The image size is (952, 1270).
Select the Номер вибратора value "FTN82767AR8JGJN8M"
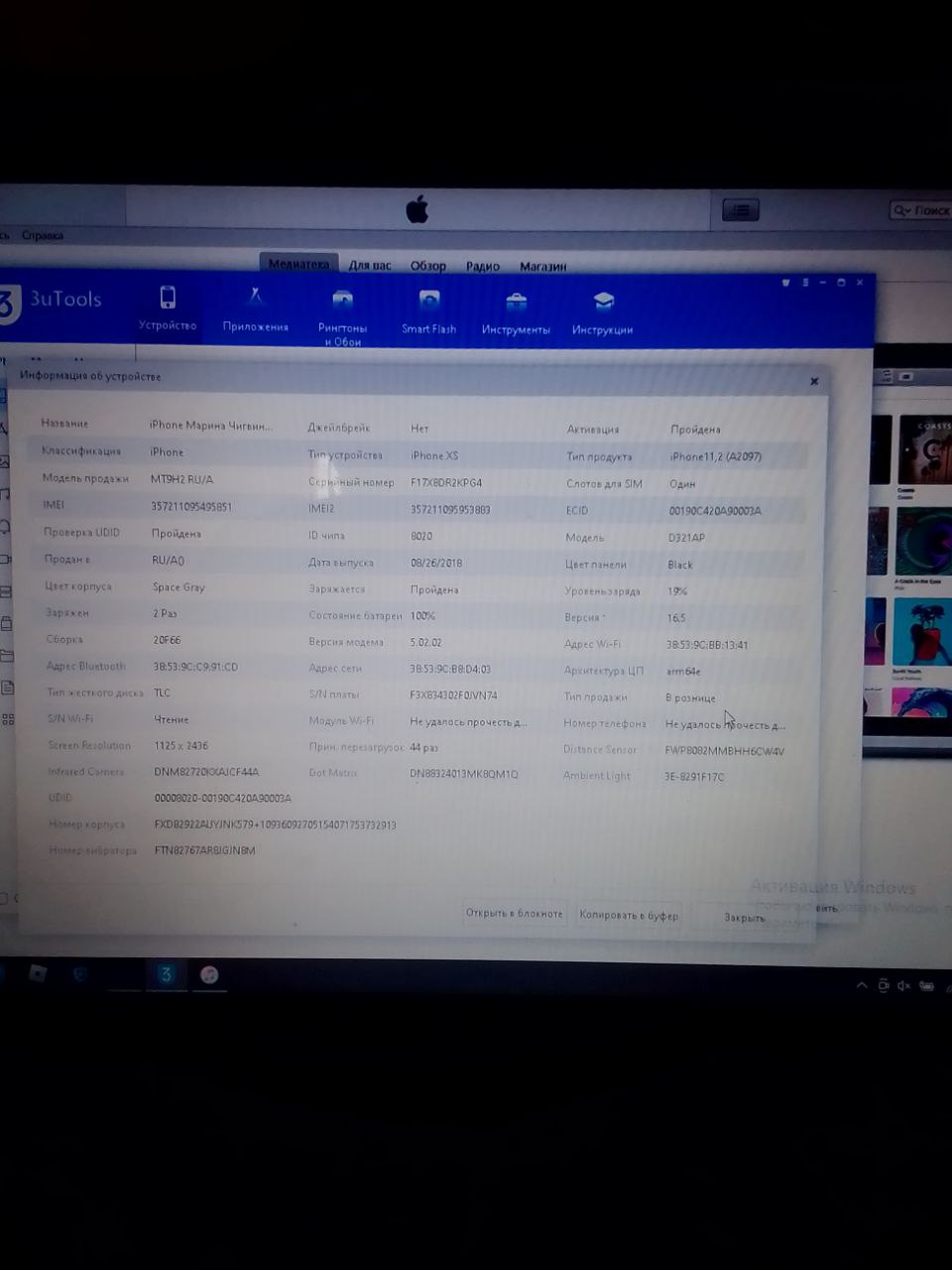tap(204, 850)
